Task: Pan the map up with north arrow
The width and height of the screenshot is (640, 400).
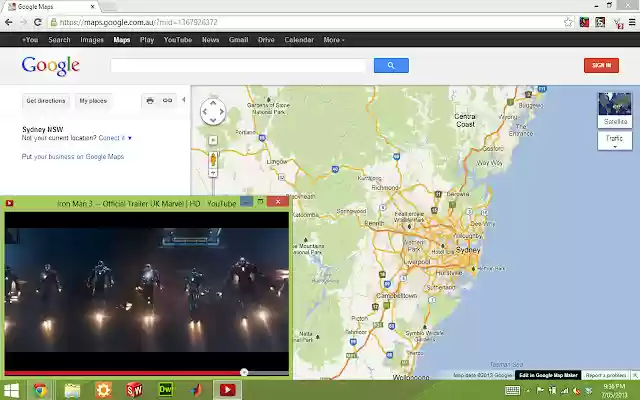Action: pyautogui.click(x=213, y=103)
